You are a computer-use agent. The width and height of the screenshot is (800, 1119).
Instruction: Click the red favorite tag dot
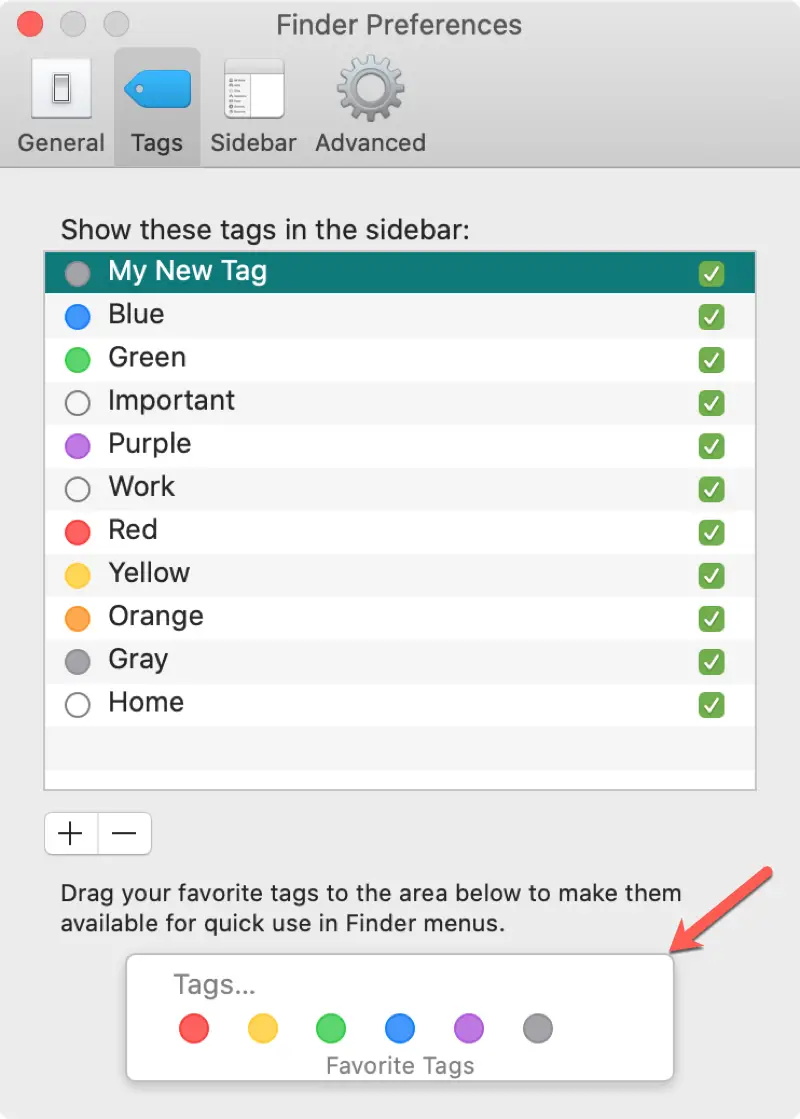click(194, 1028)
